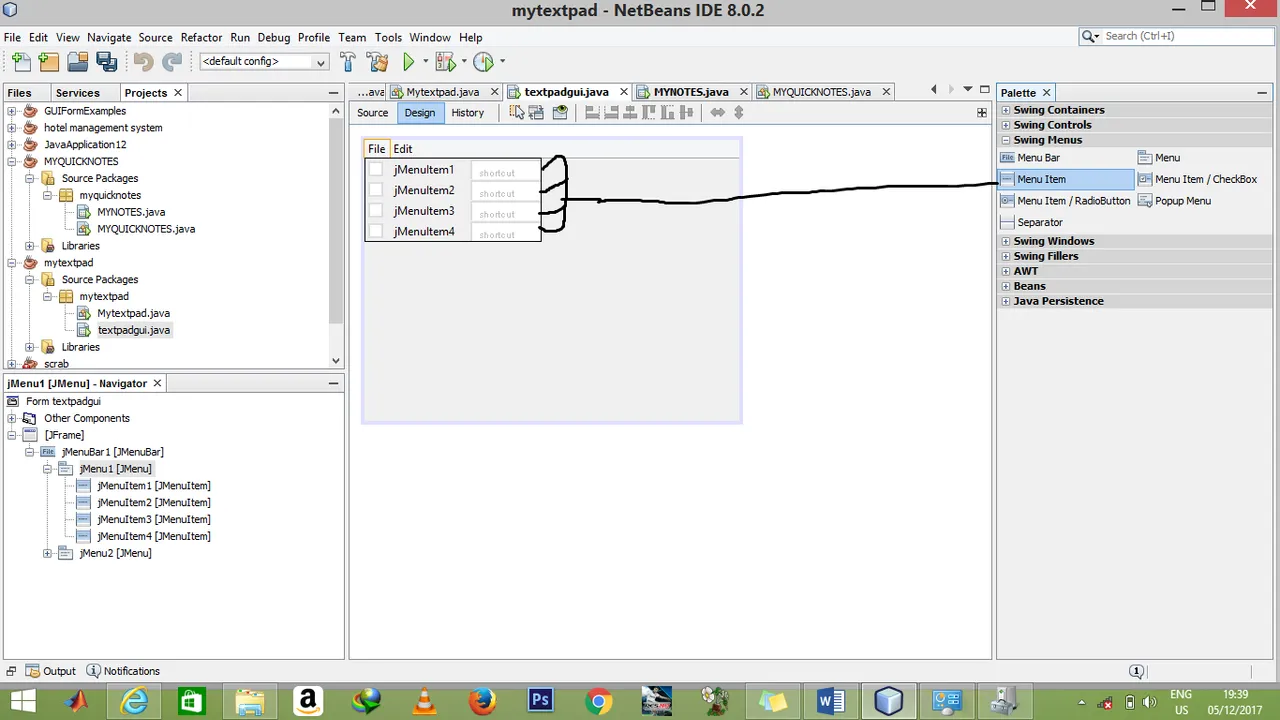Viewport: 1280px width, 720px height.
Task: Click the Design view button
Action: pos(420,113)
